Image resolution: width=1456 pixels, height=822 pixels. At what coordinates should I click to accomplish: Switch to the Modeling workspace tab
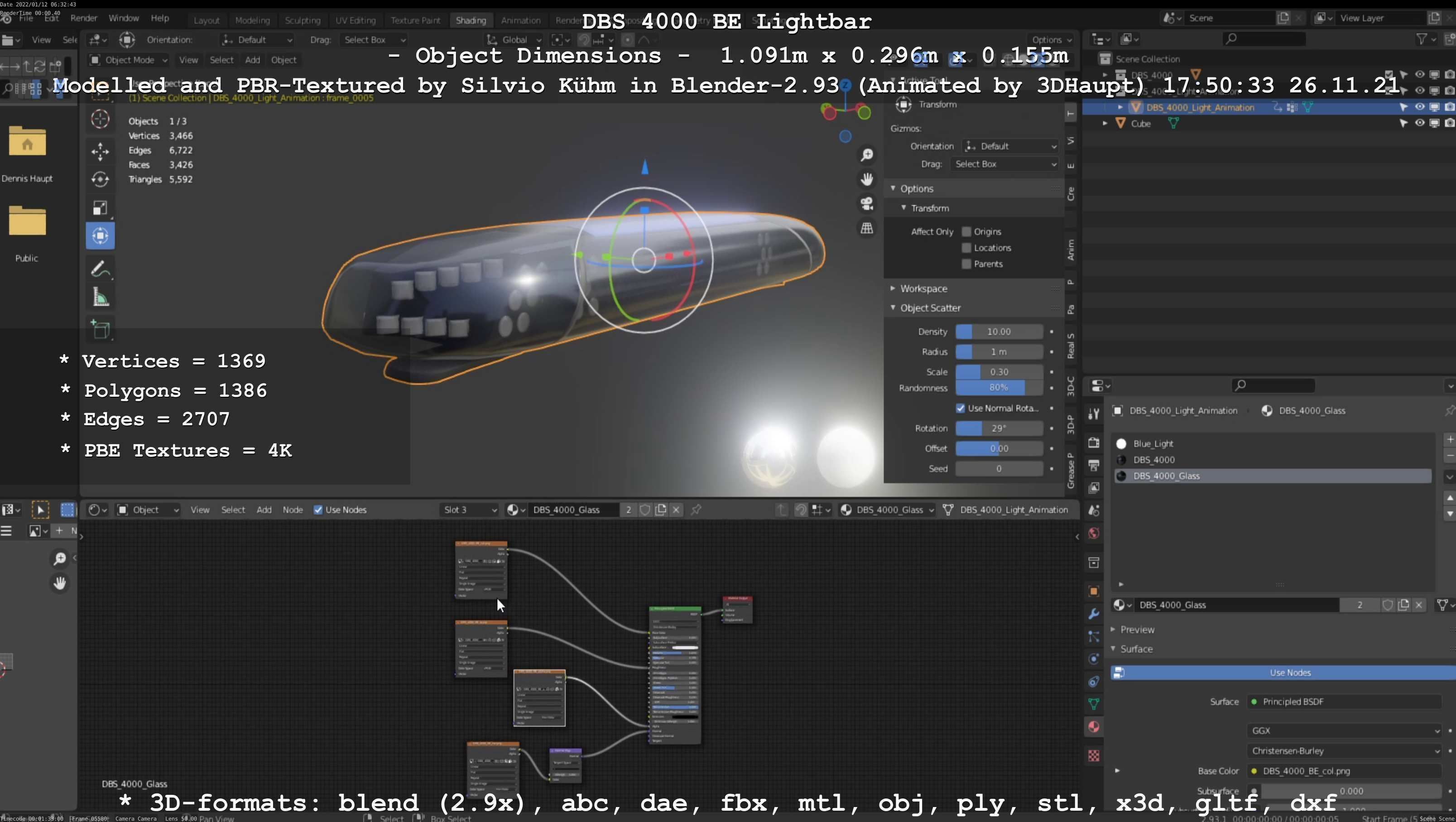pyautogui.click(x=252, y=20)
